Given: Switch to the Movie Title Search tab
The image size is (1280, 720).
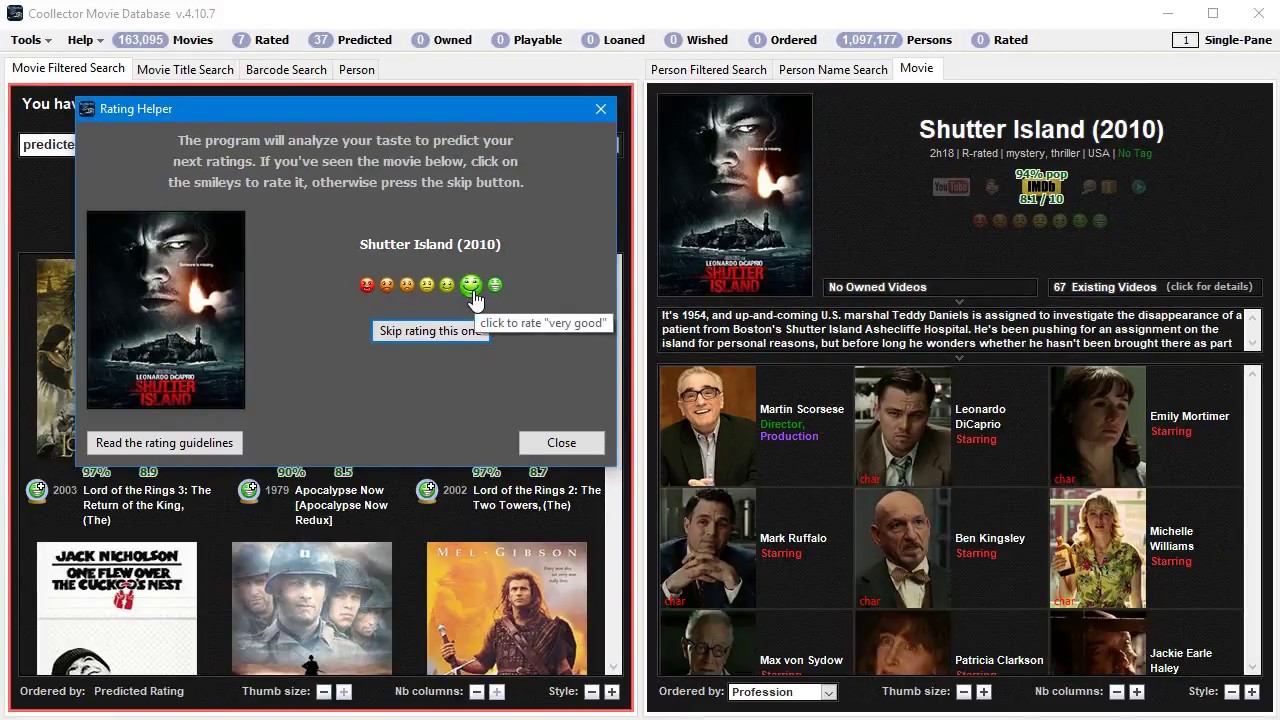Looking at the screenshot, I should click(x=185, y=70).
